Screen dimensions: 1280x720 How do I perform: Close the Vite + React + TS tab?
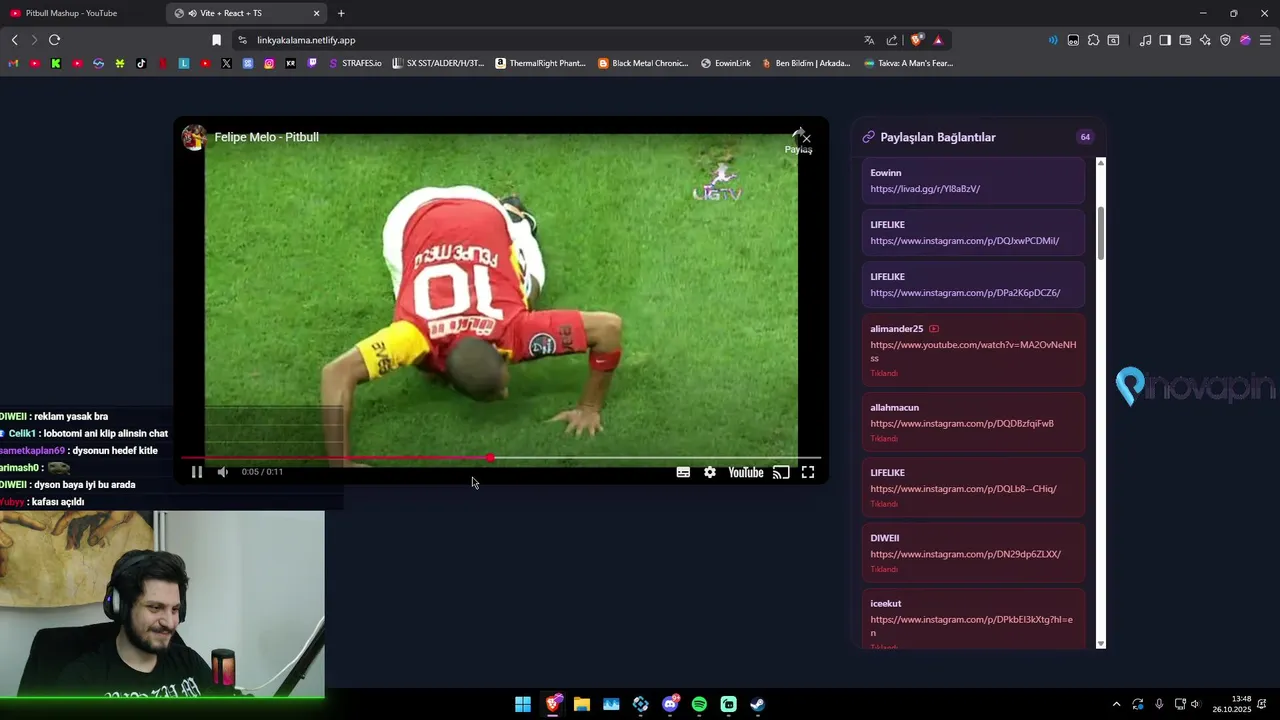pos(317,13)
